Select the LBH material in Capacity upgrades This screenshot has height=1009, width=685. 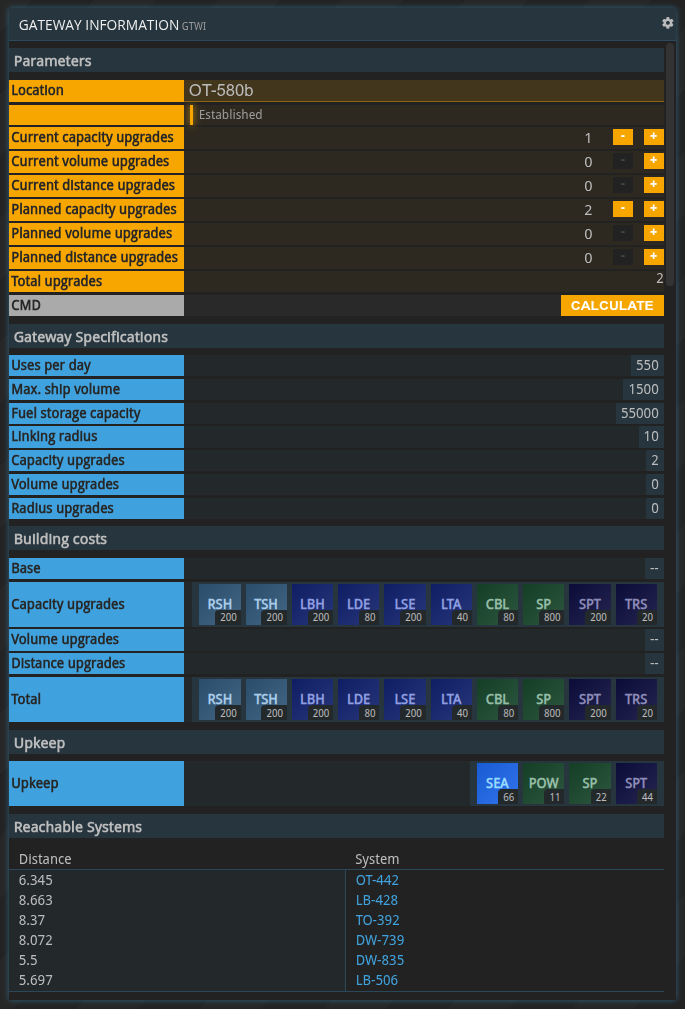tap(312, 604)
